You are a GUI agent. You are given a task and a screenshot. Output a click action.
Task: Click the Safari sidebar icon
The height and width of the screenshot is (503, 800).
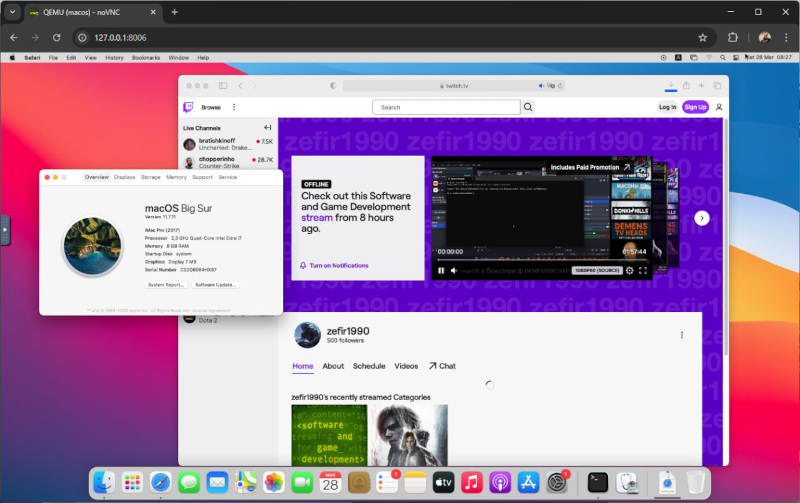pos(222,86)
